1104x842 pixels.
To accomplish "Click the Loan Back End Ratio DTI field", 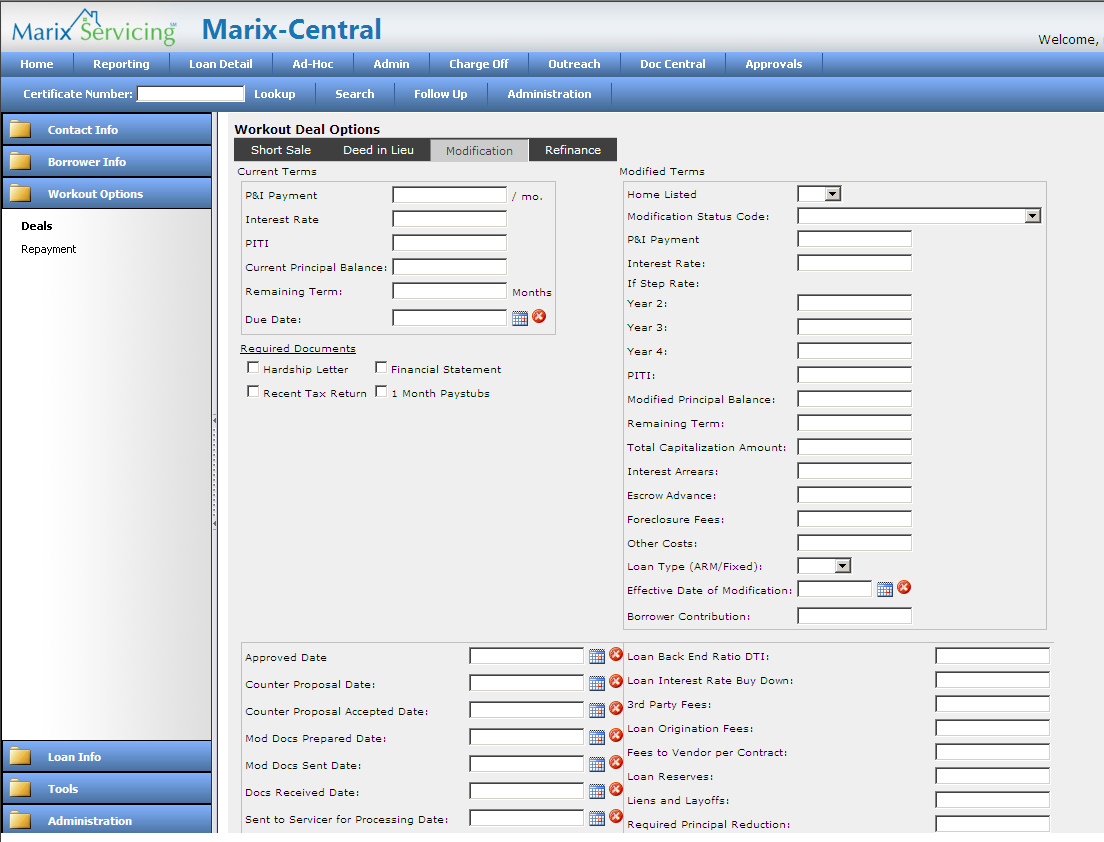I will [992, 656].
